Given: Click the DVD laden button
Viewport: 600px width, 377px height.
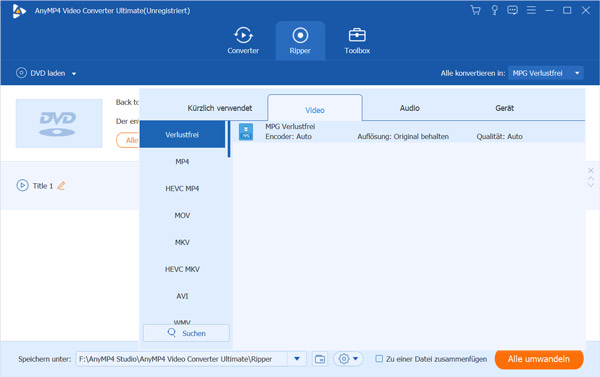Looking at the screenshot, I should (41, 73).
